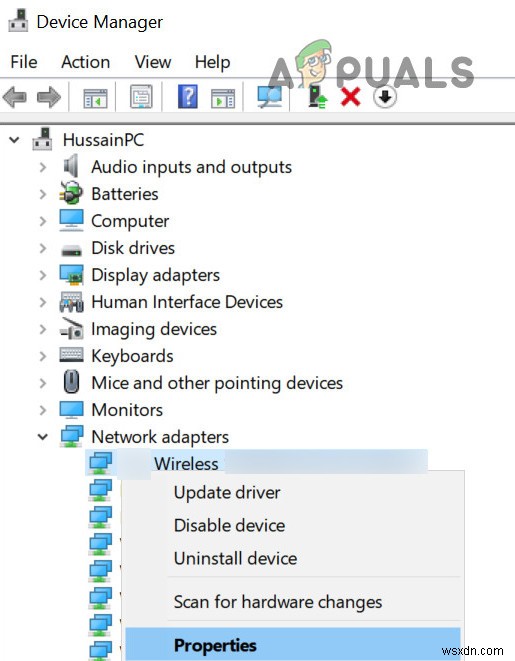Expand the Monitors category
Viewport: 515px width, 661px height.
coord(43,410)
